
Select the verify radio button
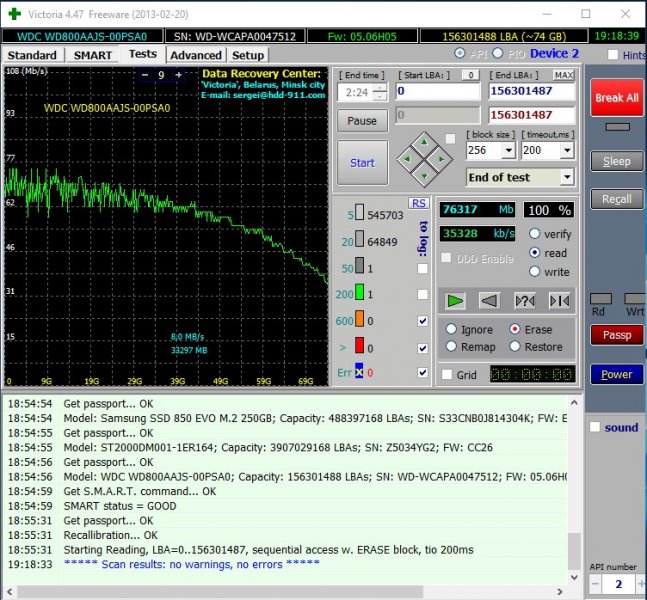(535, 234)
